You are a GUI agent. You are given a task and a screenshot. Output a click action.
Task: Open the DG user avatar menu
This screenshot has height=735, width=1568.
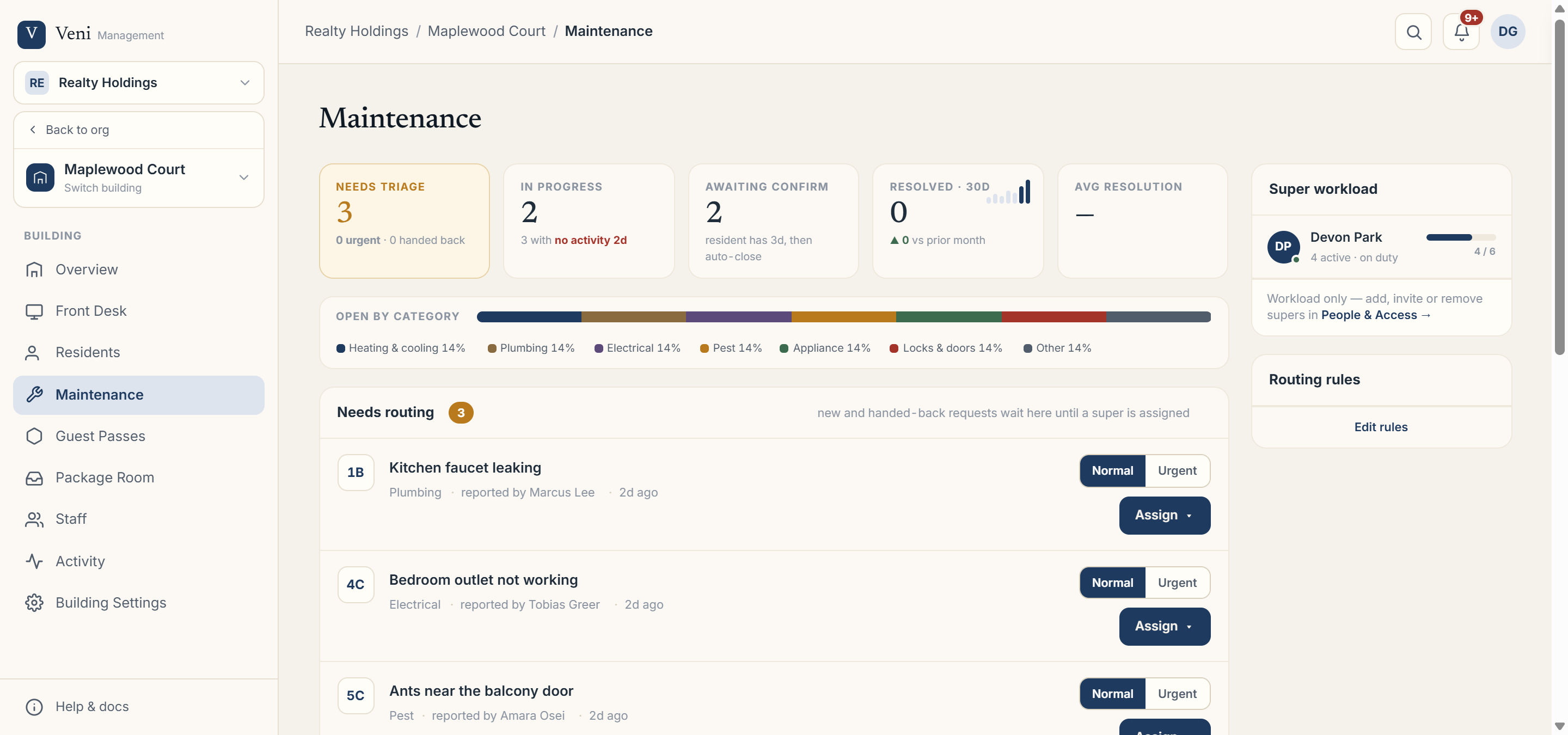click(x=1508, y=32)
